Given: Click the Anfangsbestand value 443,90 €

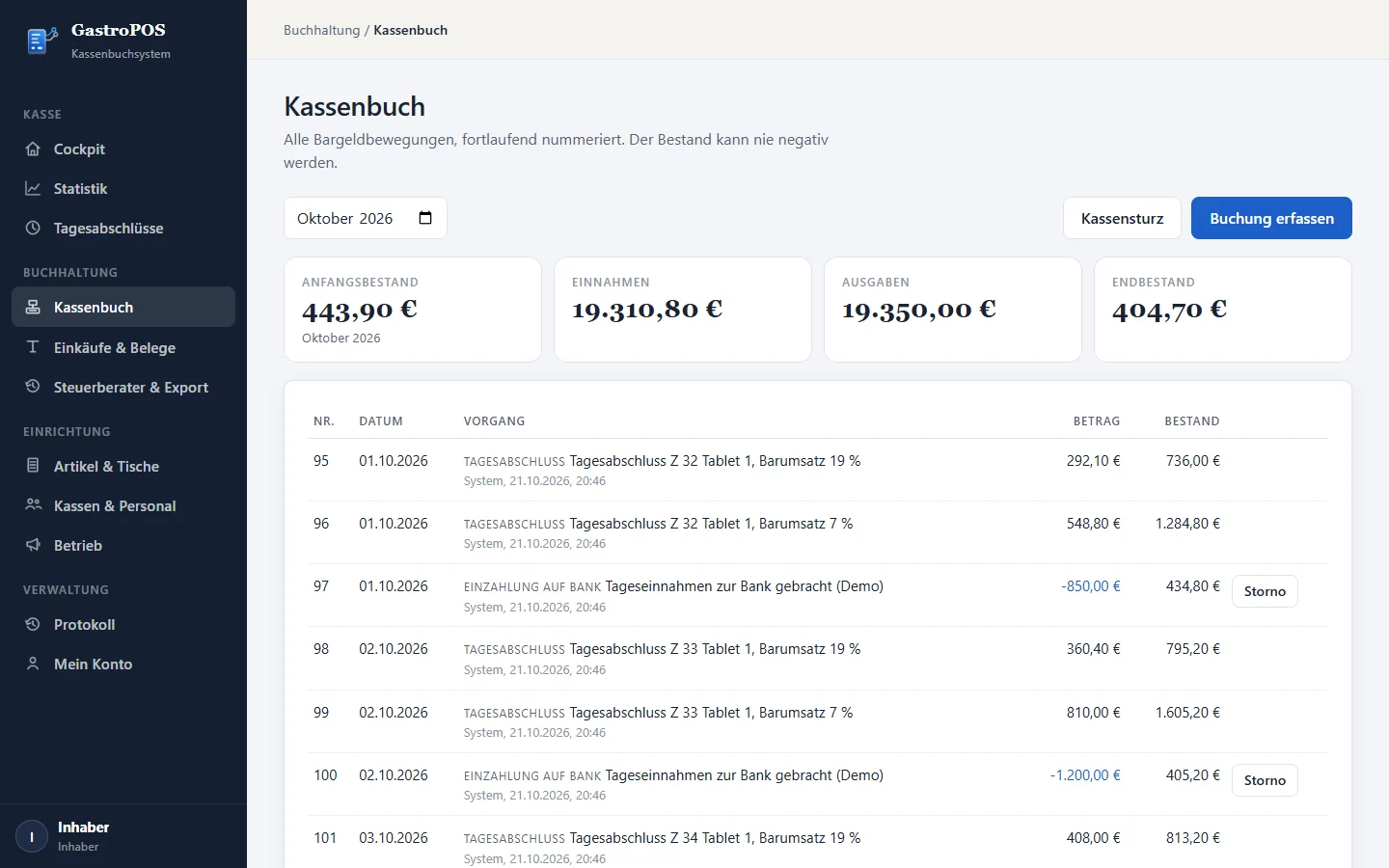Looking at the screenshot, I should (x=360, y=310).
